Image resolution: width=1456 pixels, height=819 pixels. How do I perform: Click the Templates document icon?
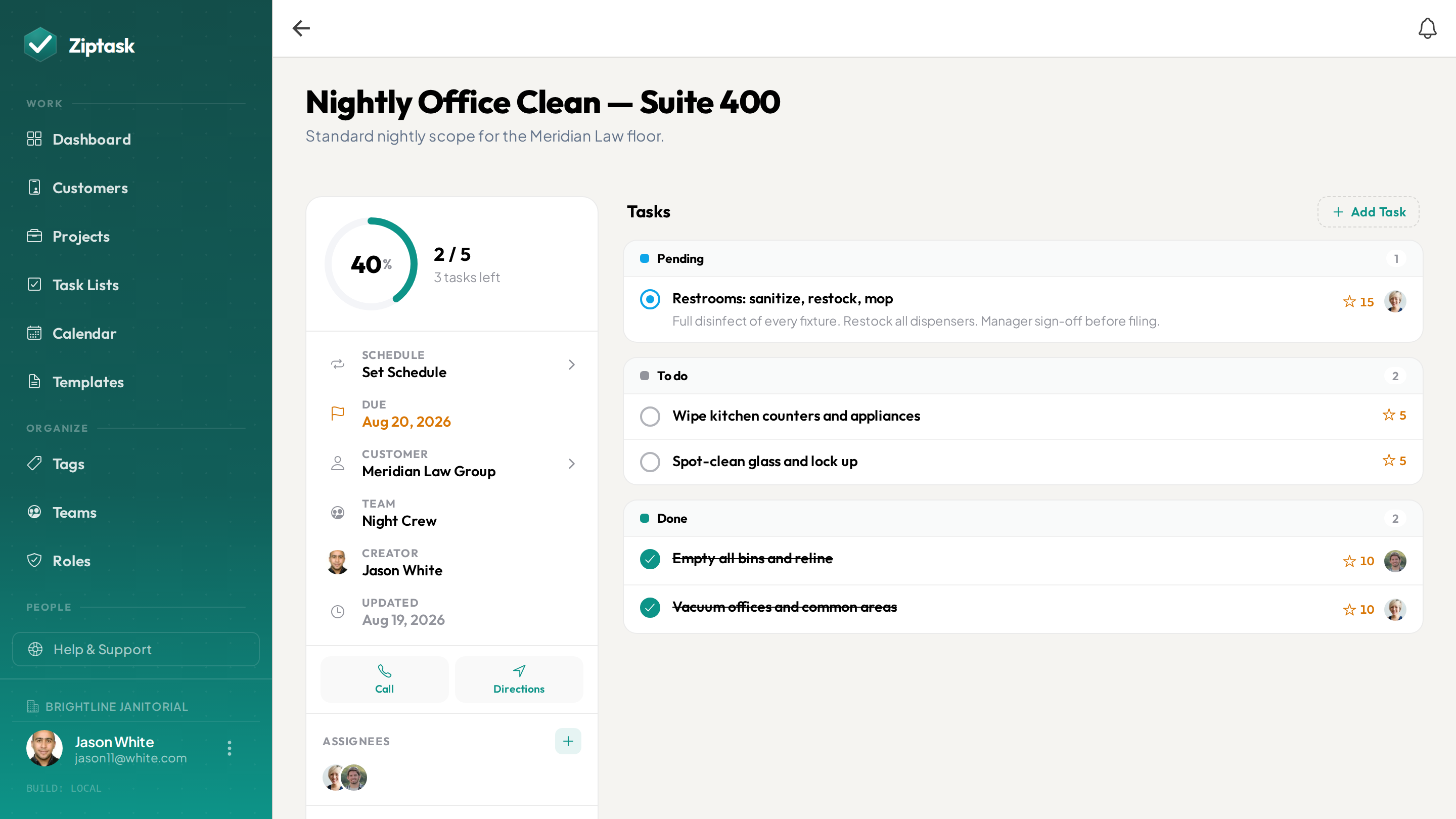34,382
